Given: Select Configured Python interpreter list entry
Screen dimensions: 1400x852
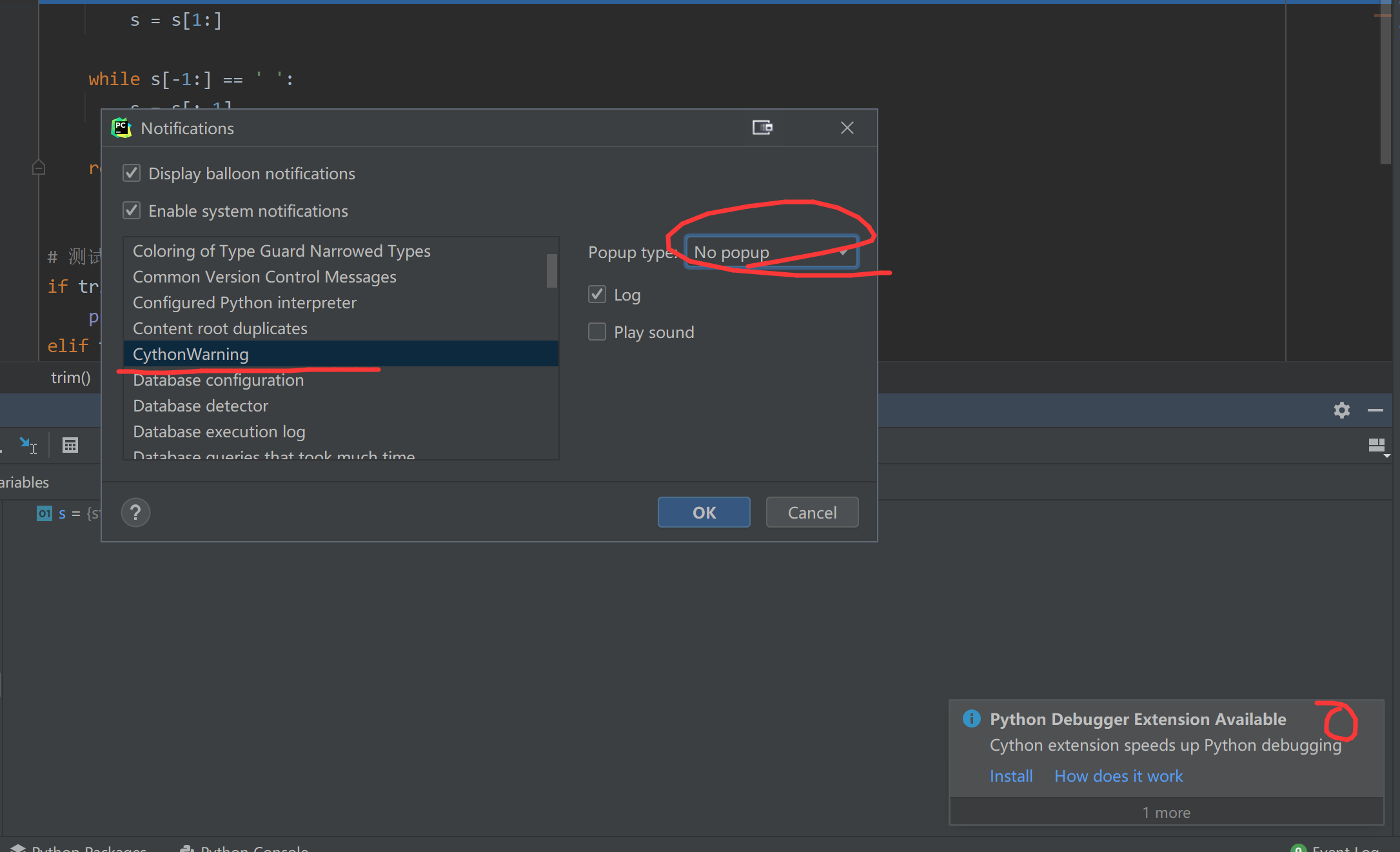Looking at the screenshot, I should click(244, 303).
